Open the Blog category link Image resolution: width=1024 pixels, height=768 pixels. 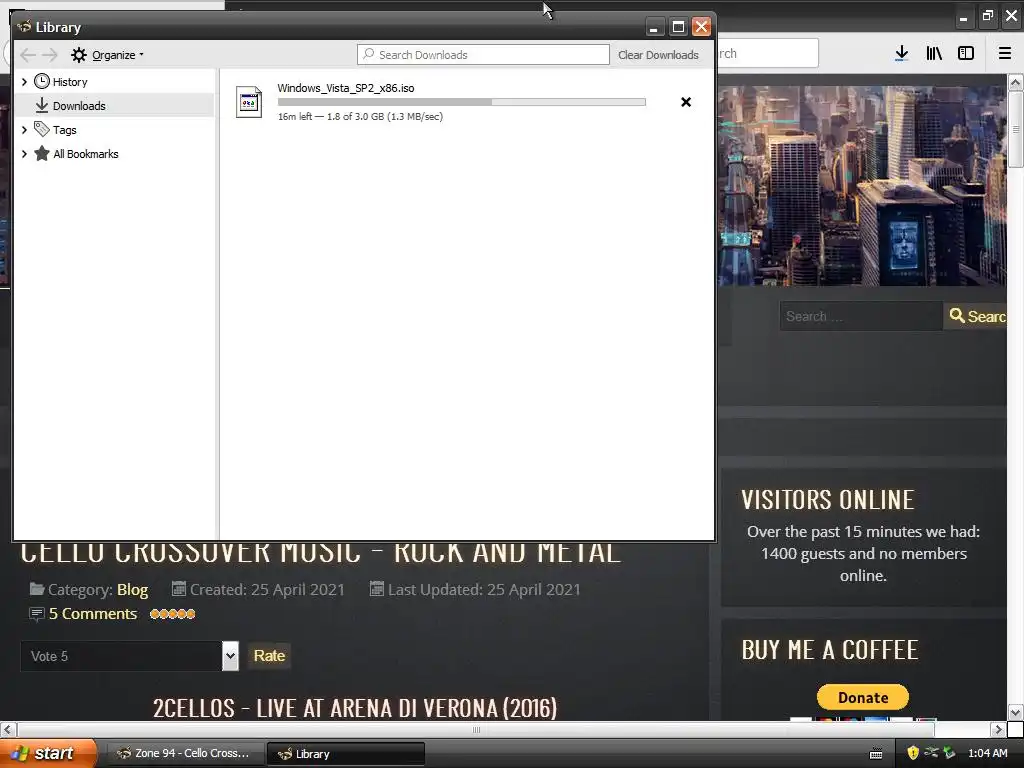133,590
